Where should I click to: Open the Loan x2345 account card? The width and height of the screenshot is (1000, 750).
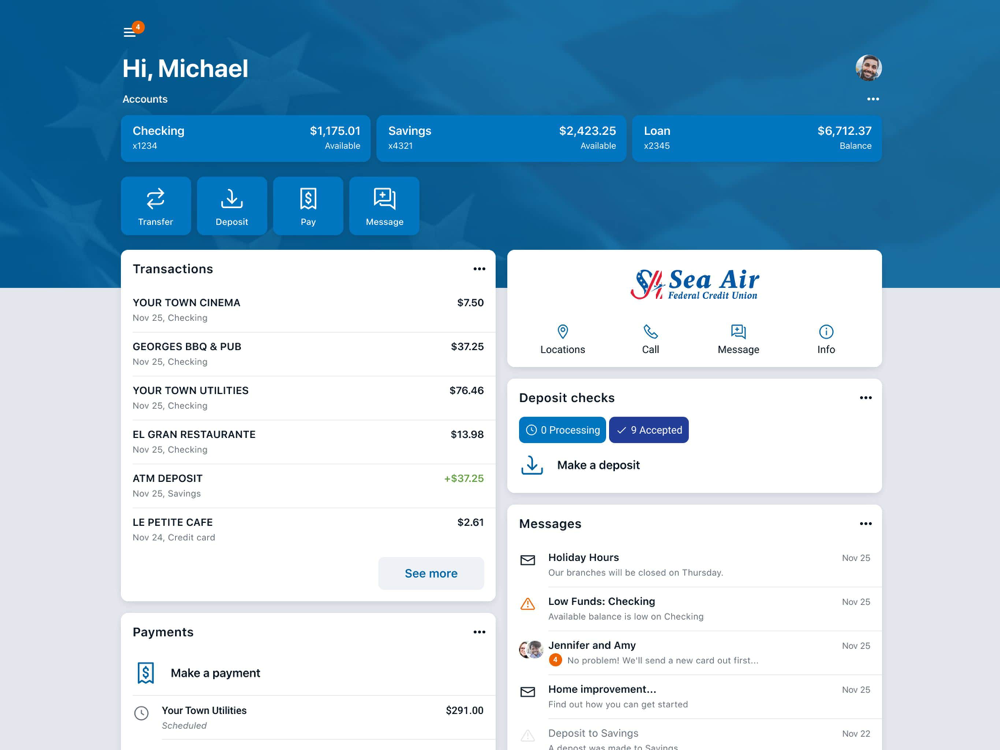point(757,138)
